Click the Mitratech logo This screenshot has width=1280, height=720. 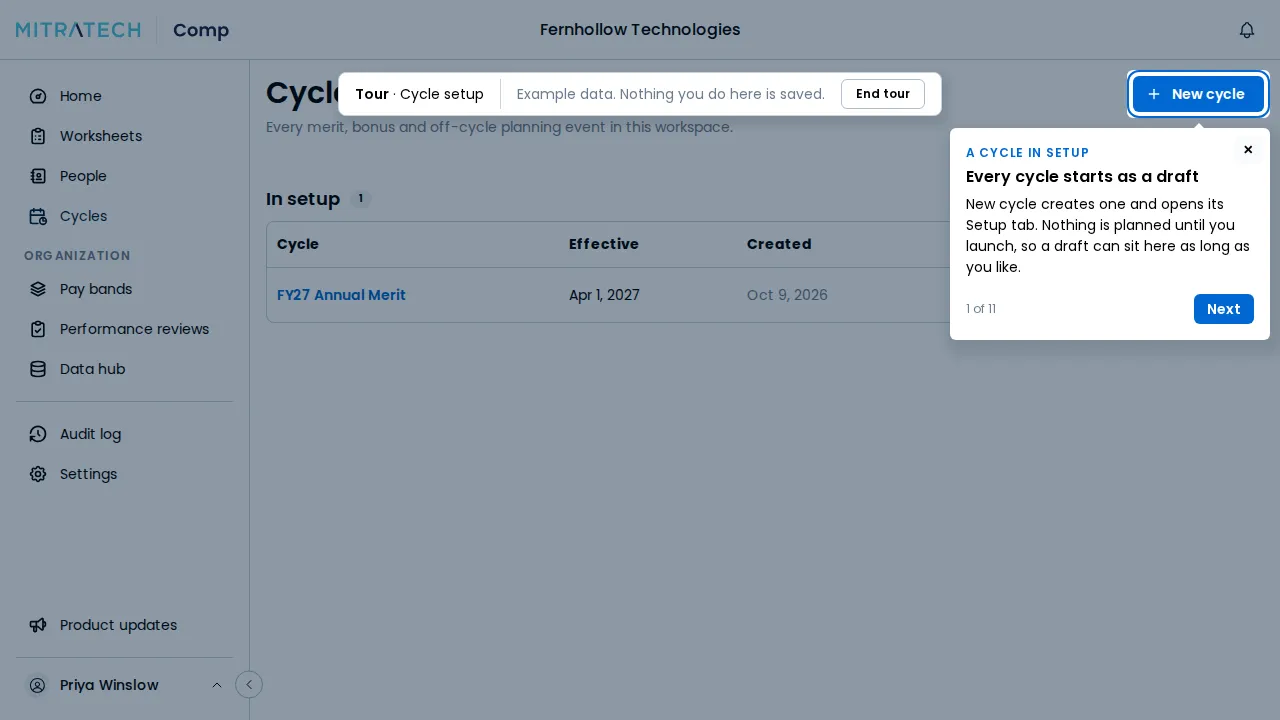(78, 30)
